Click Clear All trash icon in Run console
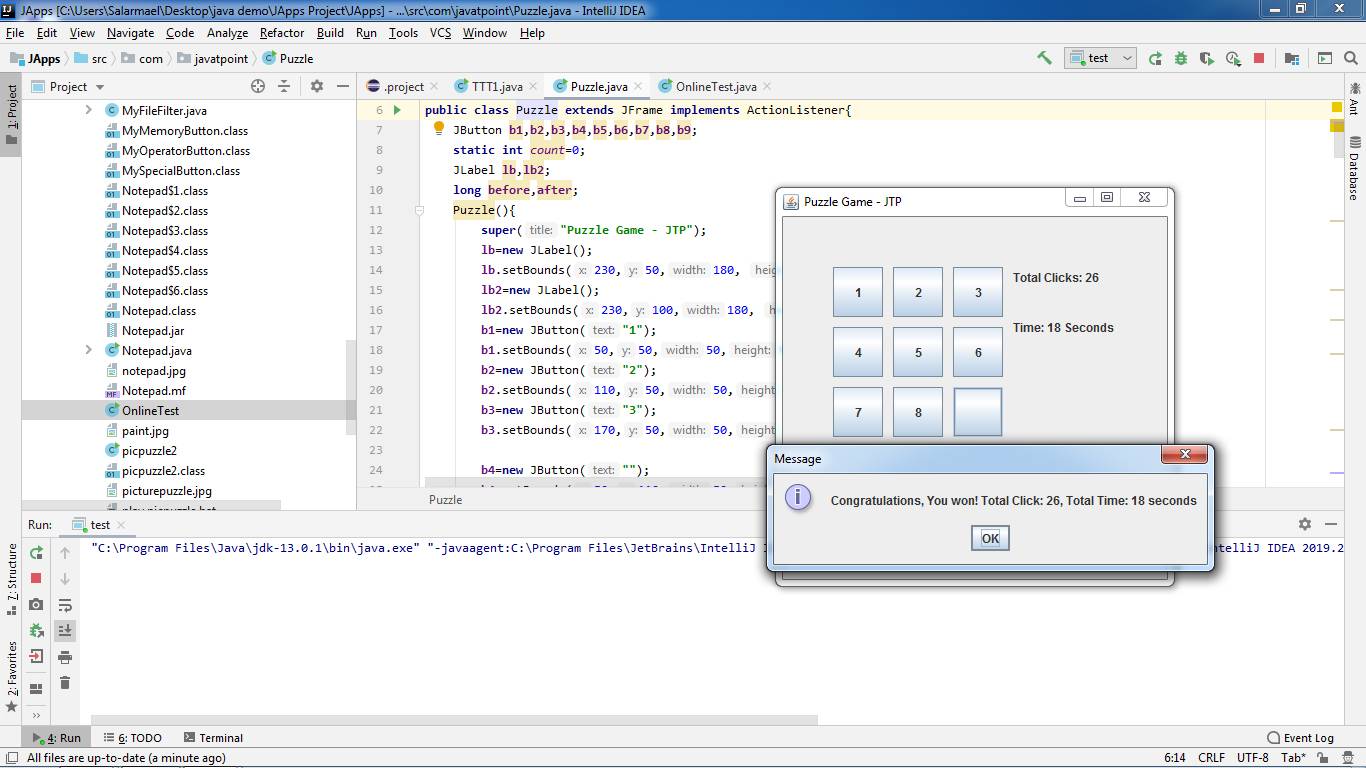This screenshot has height=768, width=1366. point(65,683)
